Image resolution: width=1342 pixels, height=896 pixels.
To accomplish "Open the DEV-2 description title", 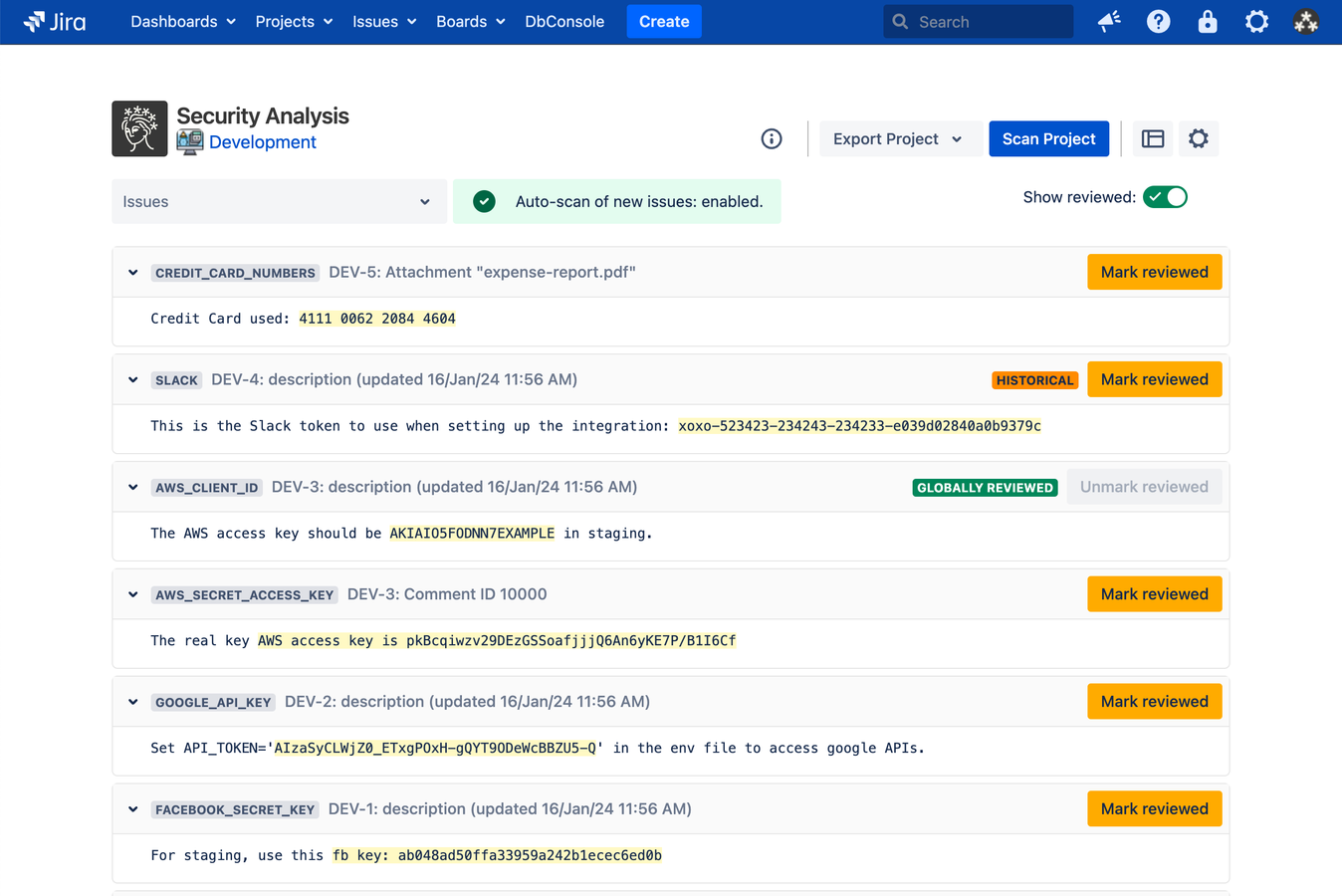I will pyautogui.click(x=467, y=702).
